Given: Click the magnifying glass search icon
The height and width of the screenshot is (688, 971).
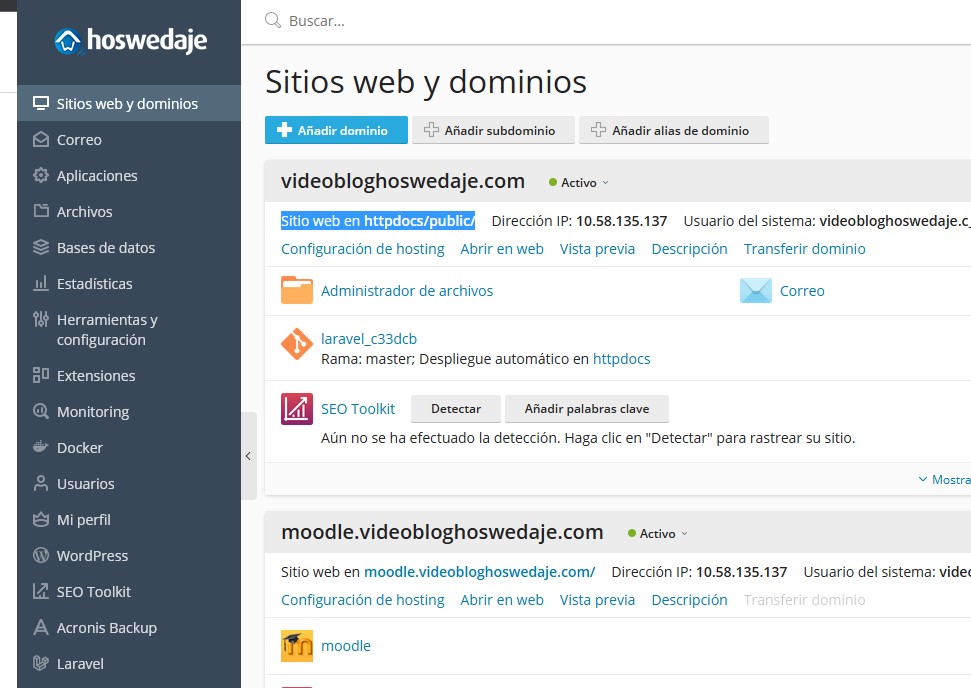Looking at the screenshot, I should (x=273, y=20).
